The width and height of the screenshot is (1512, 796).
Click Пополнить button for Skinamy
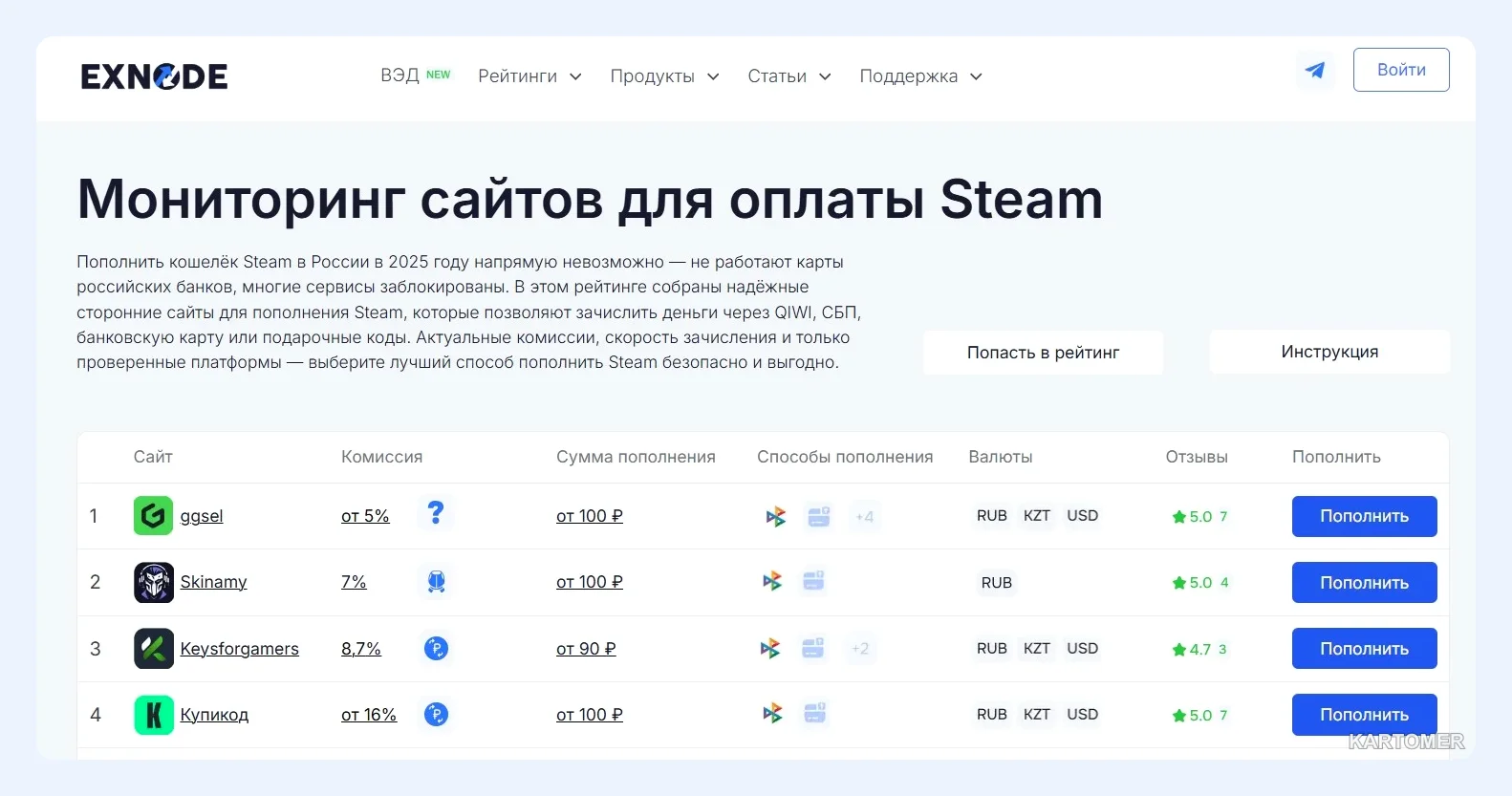[x=1364, y=583]
